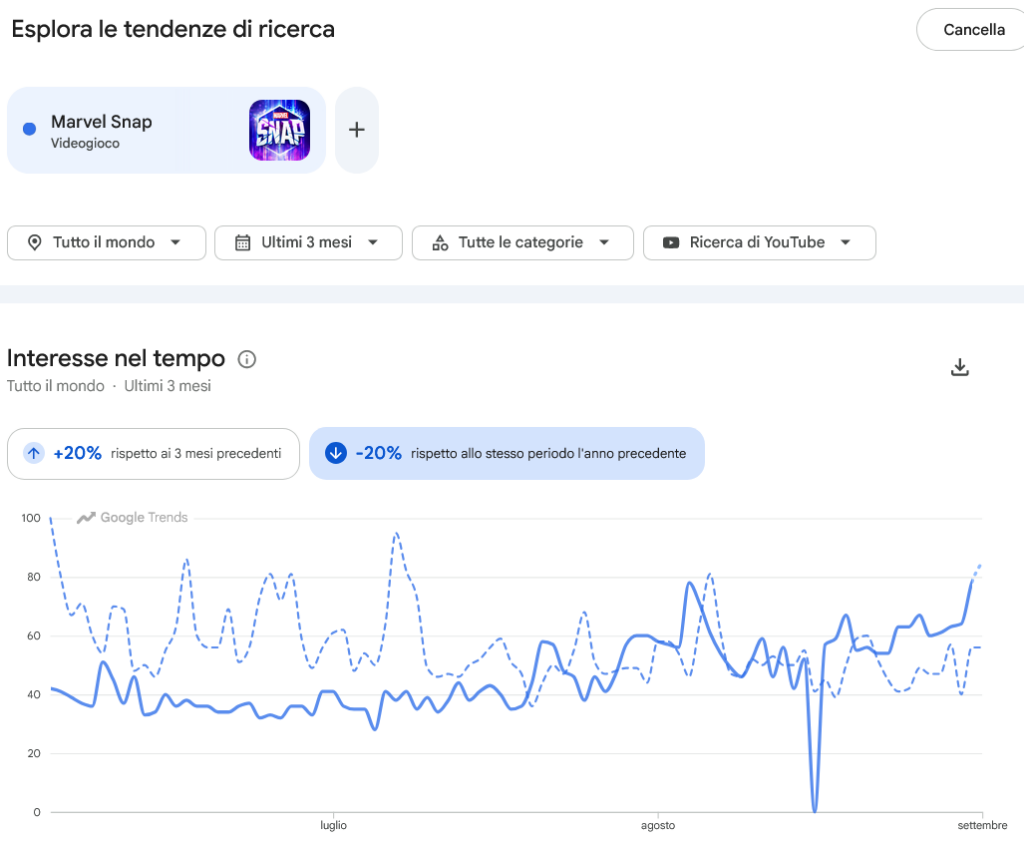Click the Esplora le tendenze di ricerca heading
1024x846 pixels.
(x=173, y=29)
